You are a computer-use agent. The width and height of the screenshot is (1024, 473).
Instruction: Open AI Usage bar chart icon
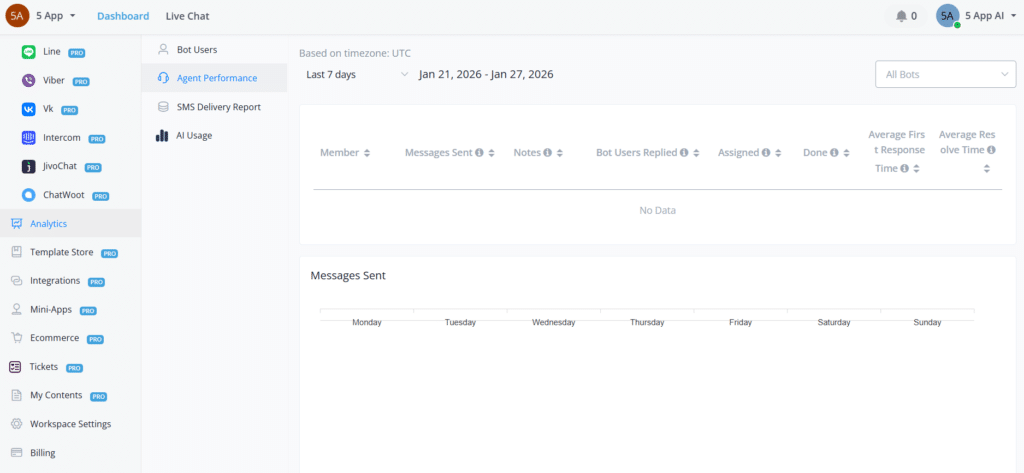point(163,135)
